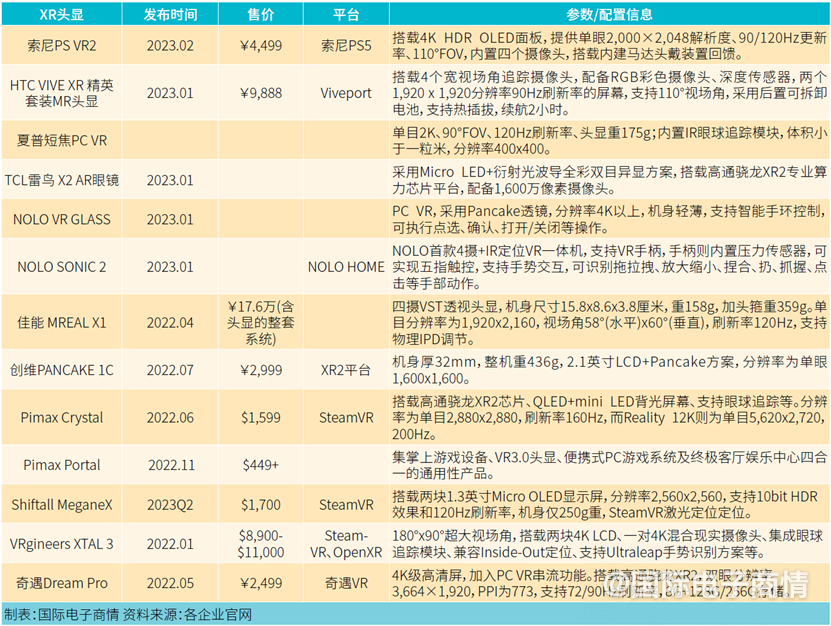This screenshot has width=831, height=626.
Task: Select the release date "2022.04"
Action: (170, 322)
